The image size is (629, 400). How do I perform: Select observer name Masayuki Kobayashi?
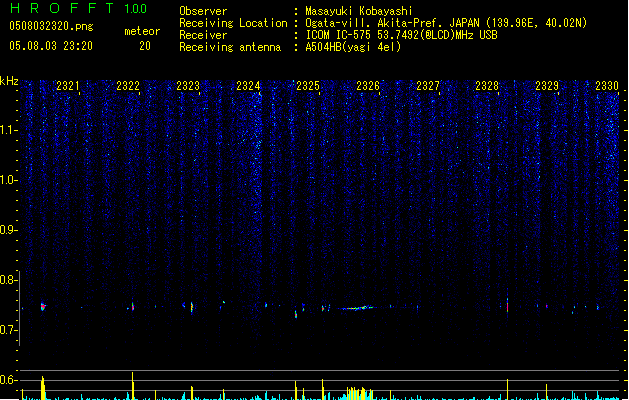pos(359,11)
